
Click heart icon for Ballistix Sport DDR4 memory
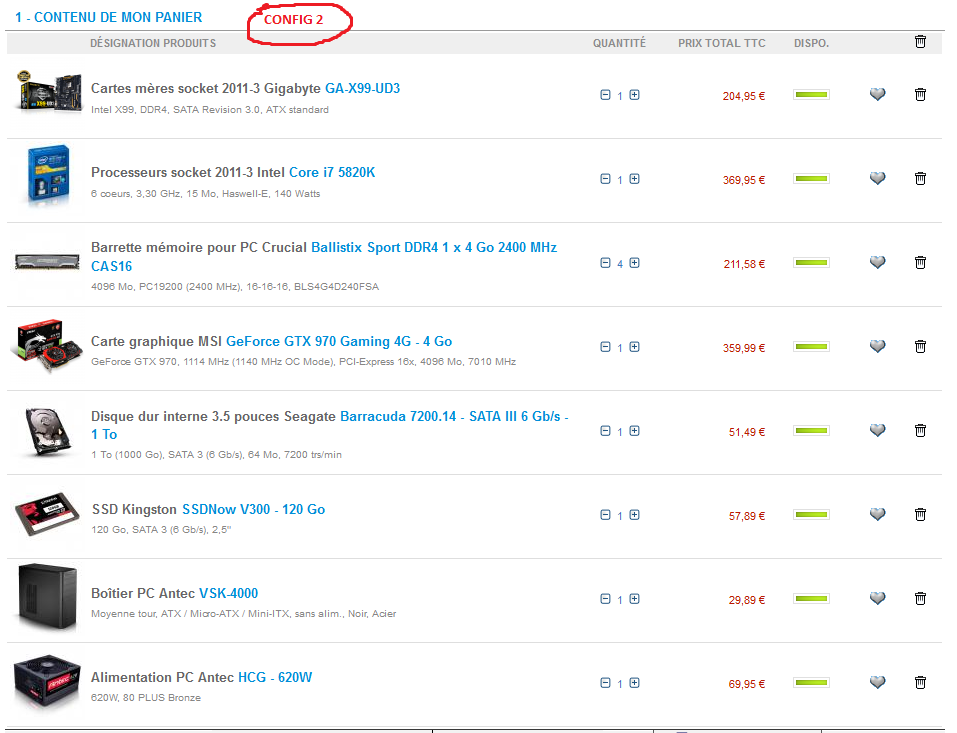coord(878,262)
